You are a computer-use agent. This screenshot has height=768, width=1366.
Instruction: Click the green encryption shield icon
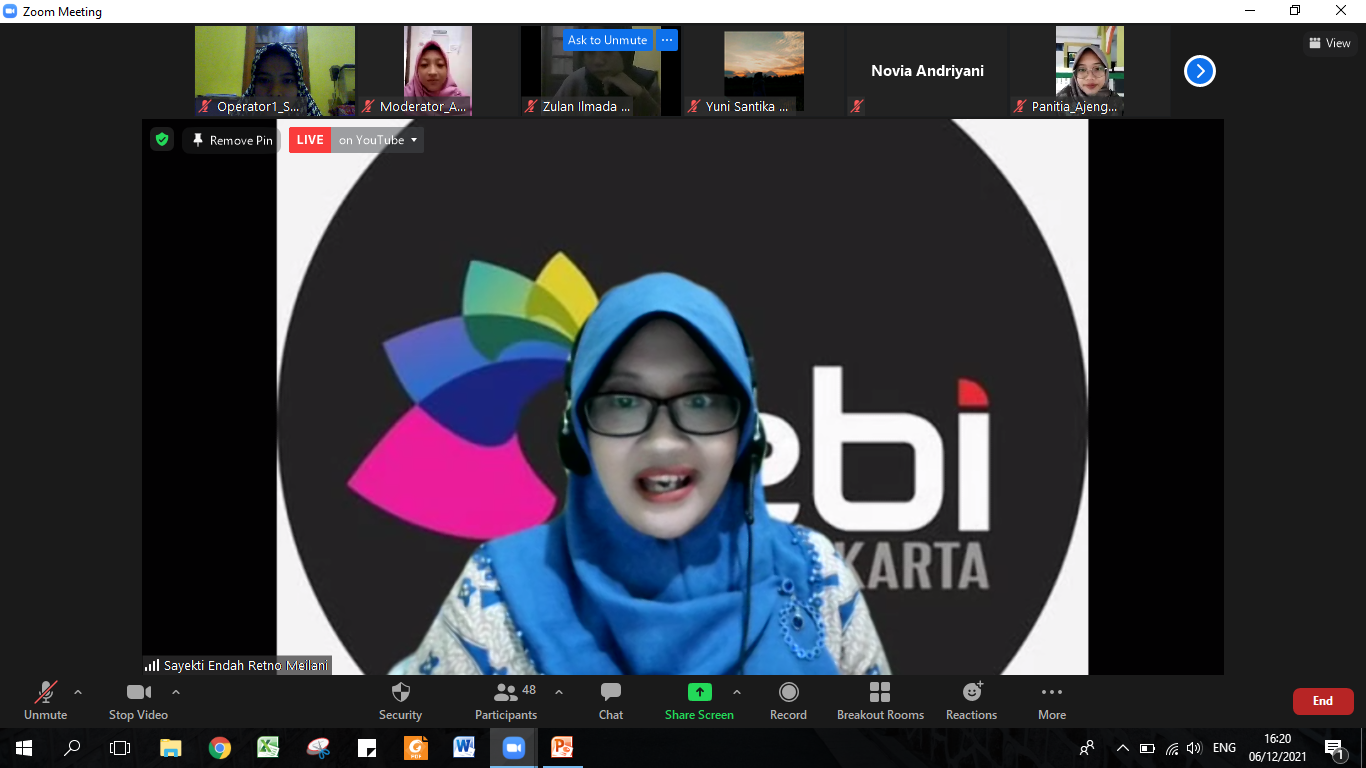(162, 140)
